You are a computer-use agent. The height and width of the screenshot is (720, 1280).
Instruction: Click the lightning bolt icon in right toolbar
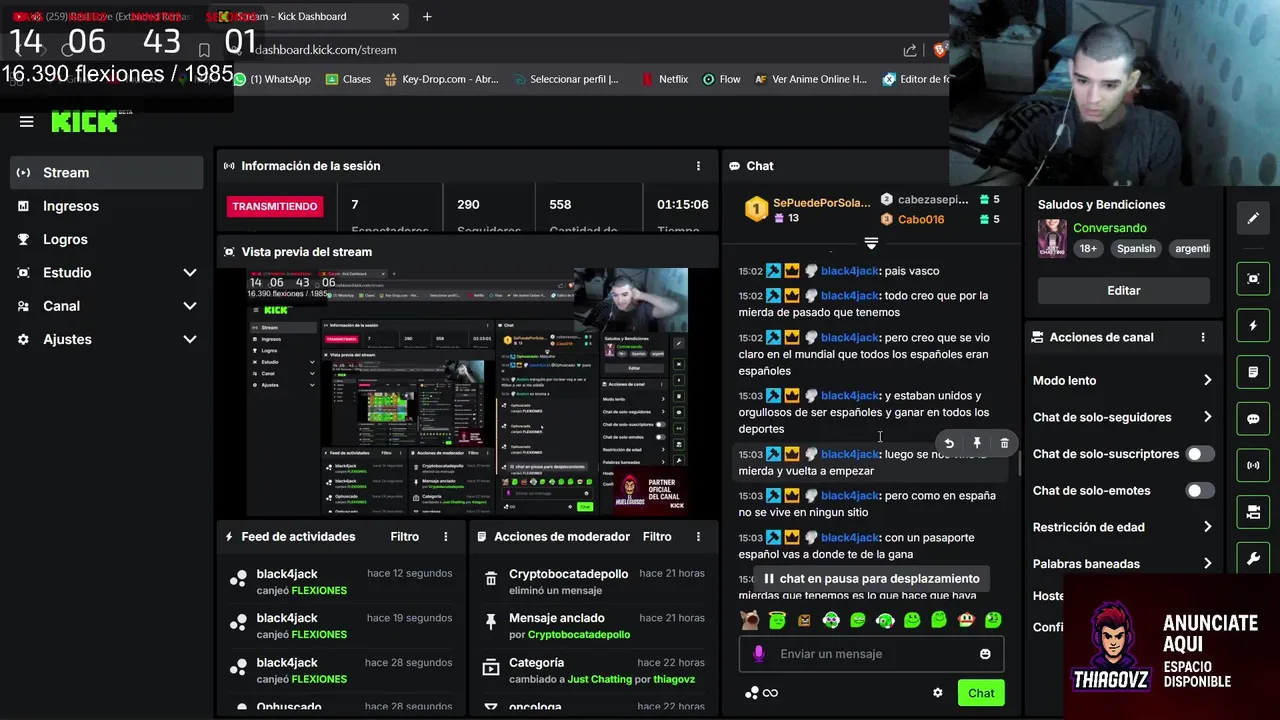[x=1253, y=325]
